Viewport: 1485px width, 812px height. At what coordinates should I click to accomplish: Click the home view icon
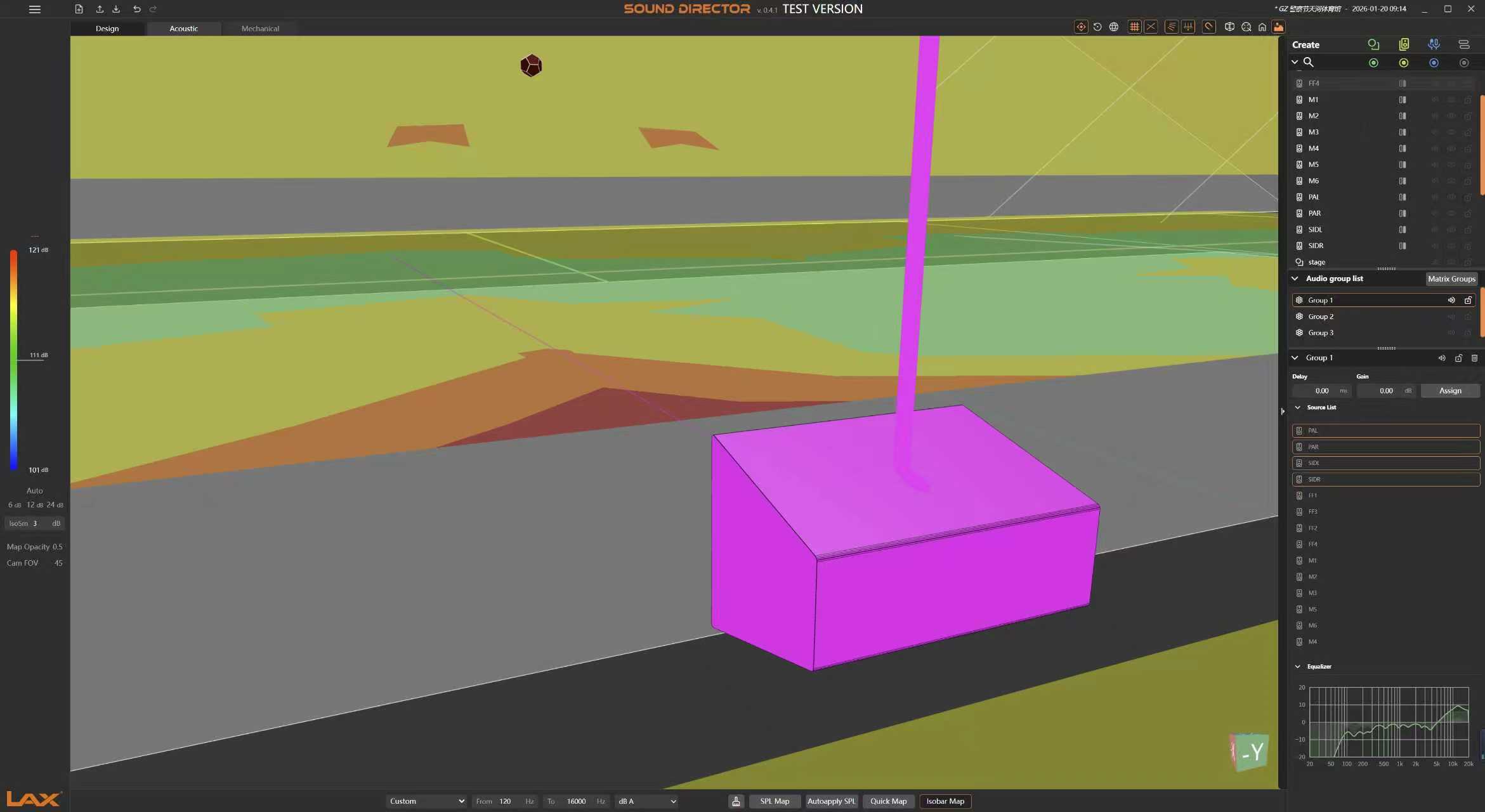[x=1262, y=27]
